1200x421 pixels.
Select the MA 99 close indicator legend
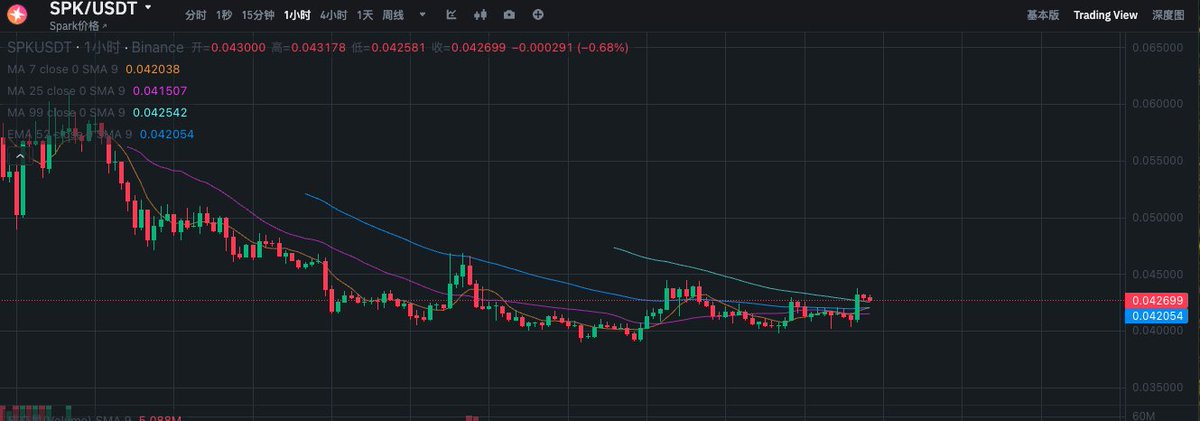[x=67, y=112]
